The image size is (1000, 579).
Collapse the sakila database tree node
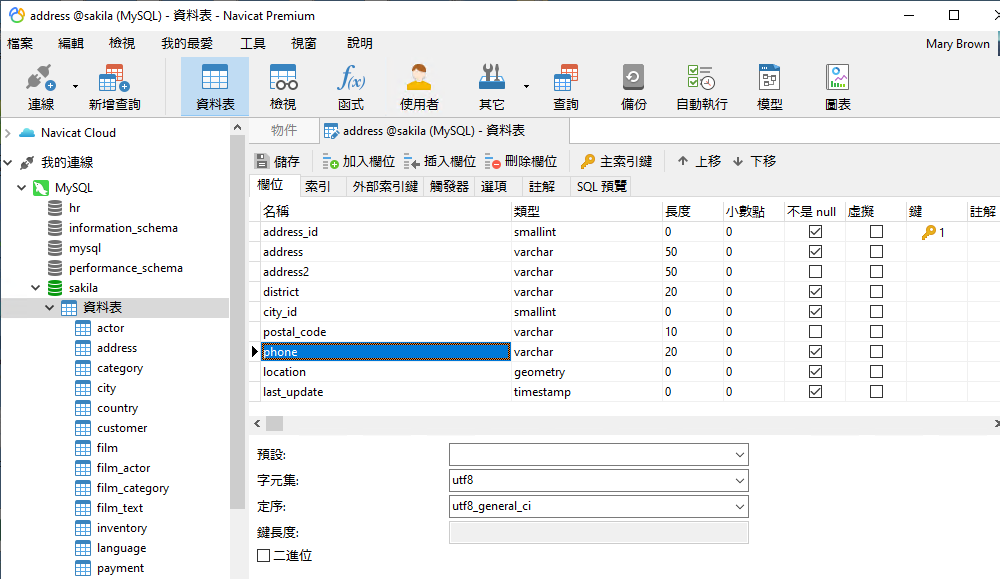pos(35,288)
